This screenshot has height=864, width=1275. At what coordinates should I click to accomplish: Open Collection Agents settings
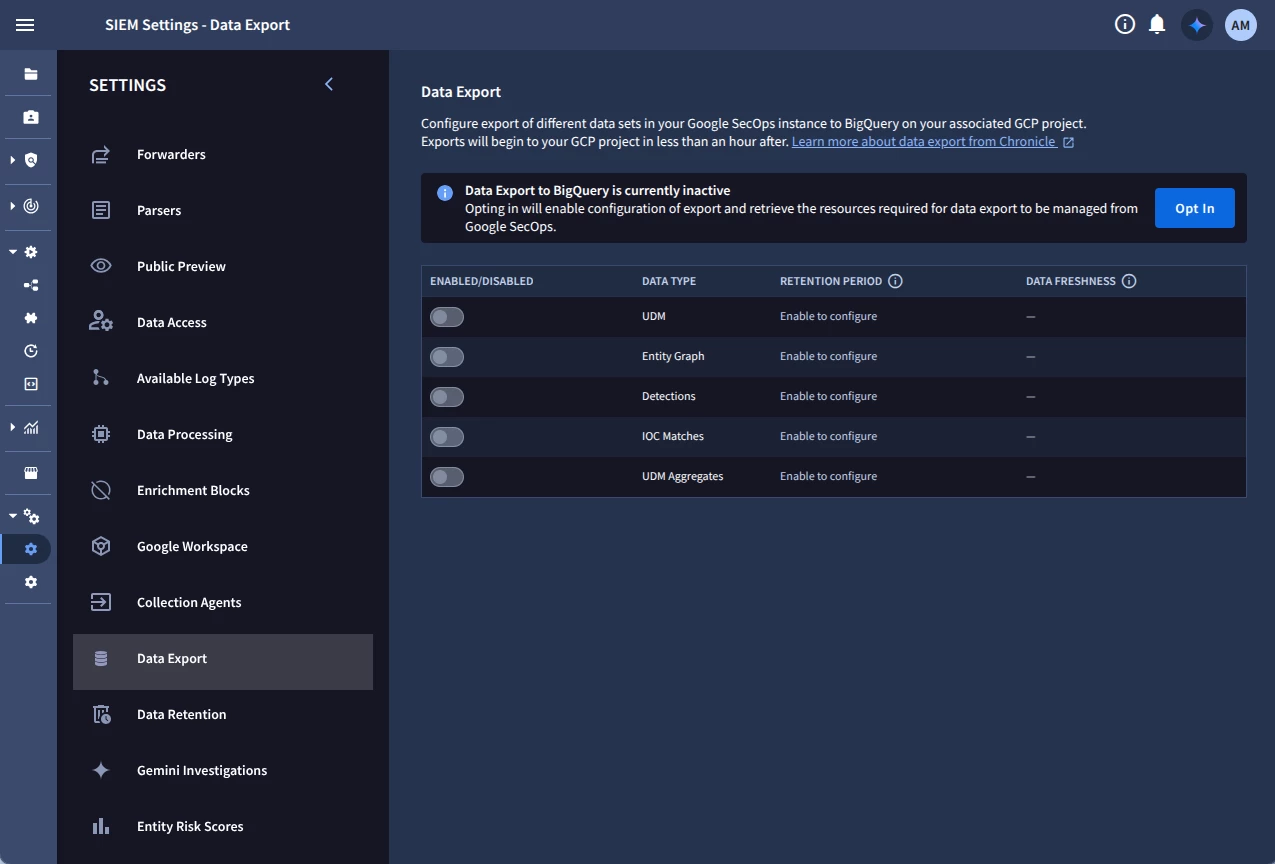click(223, 603)
